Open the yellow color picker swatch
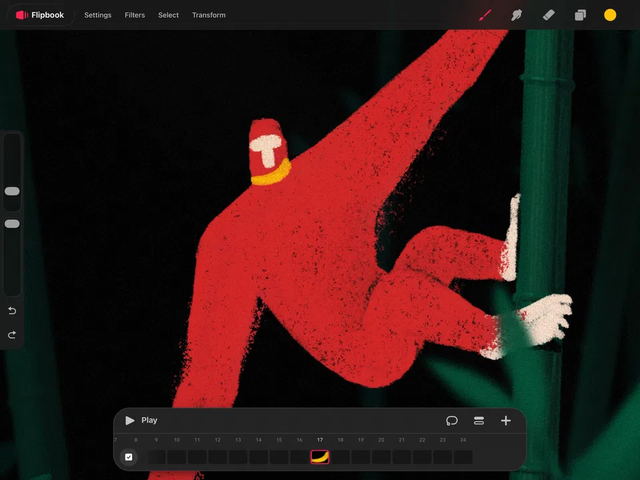This screenshot has width=640, height=480. pyautogui.click(x=610, y=15)
